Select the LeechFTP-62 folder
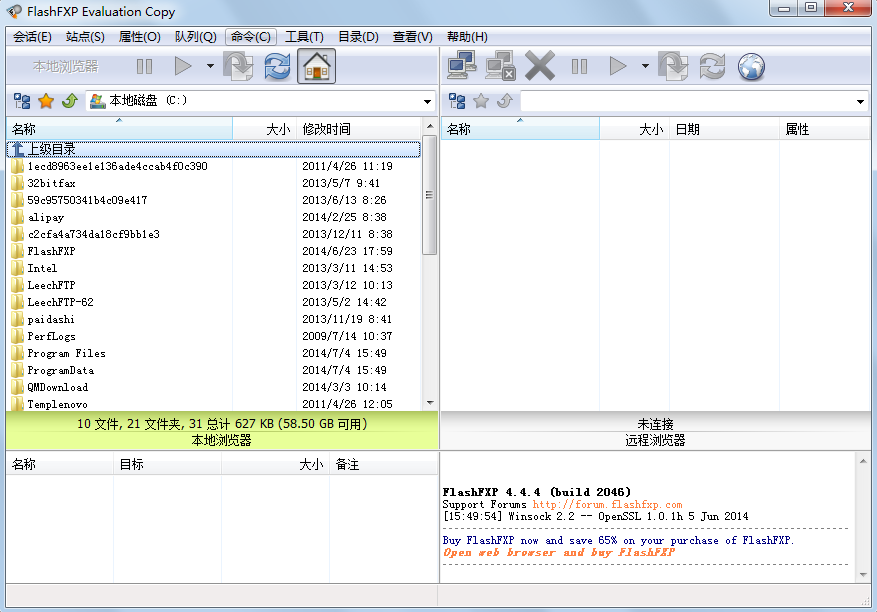This screenshot has height=612, width=877. [x=214, y=302]
